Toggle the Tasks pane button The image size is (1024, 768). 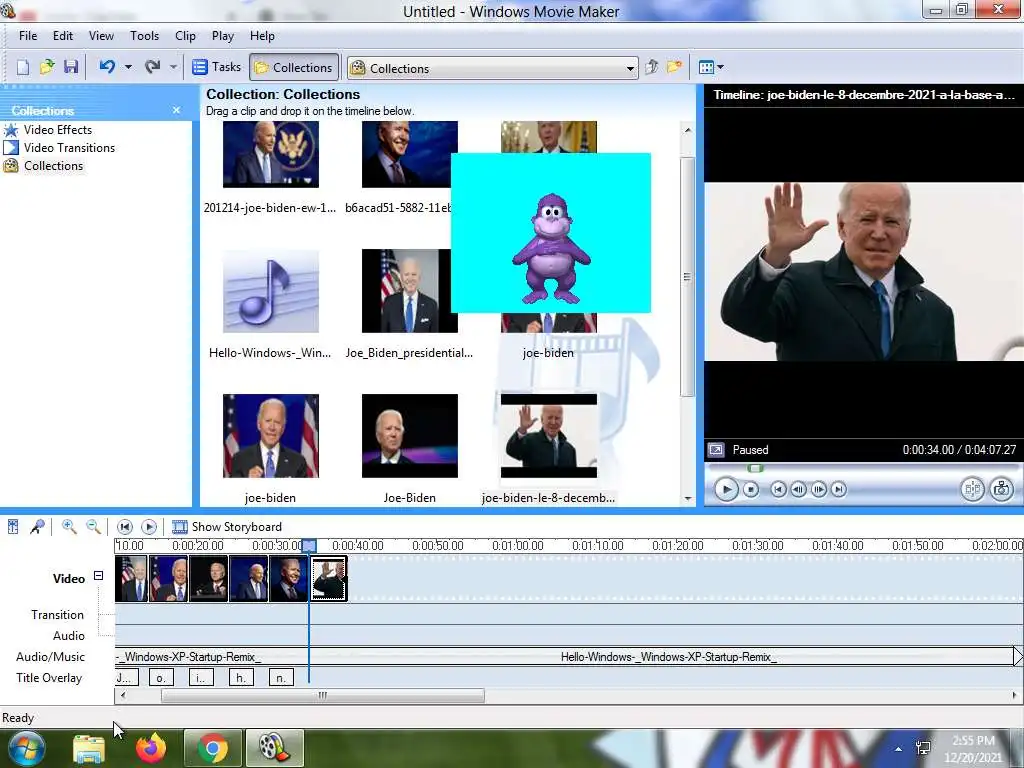point(216,67)
